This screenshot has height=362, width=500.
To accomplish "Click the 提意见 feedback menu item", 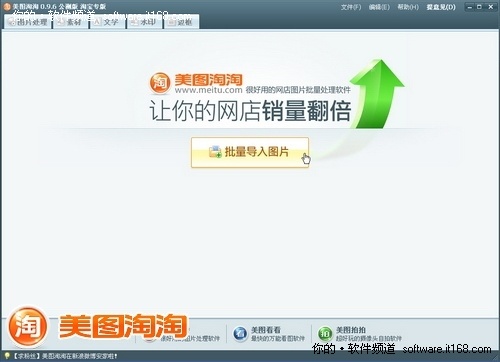I will [x=441, y=7].
